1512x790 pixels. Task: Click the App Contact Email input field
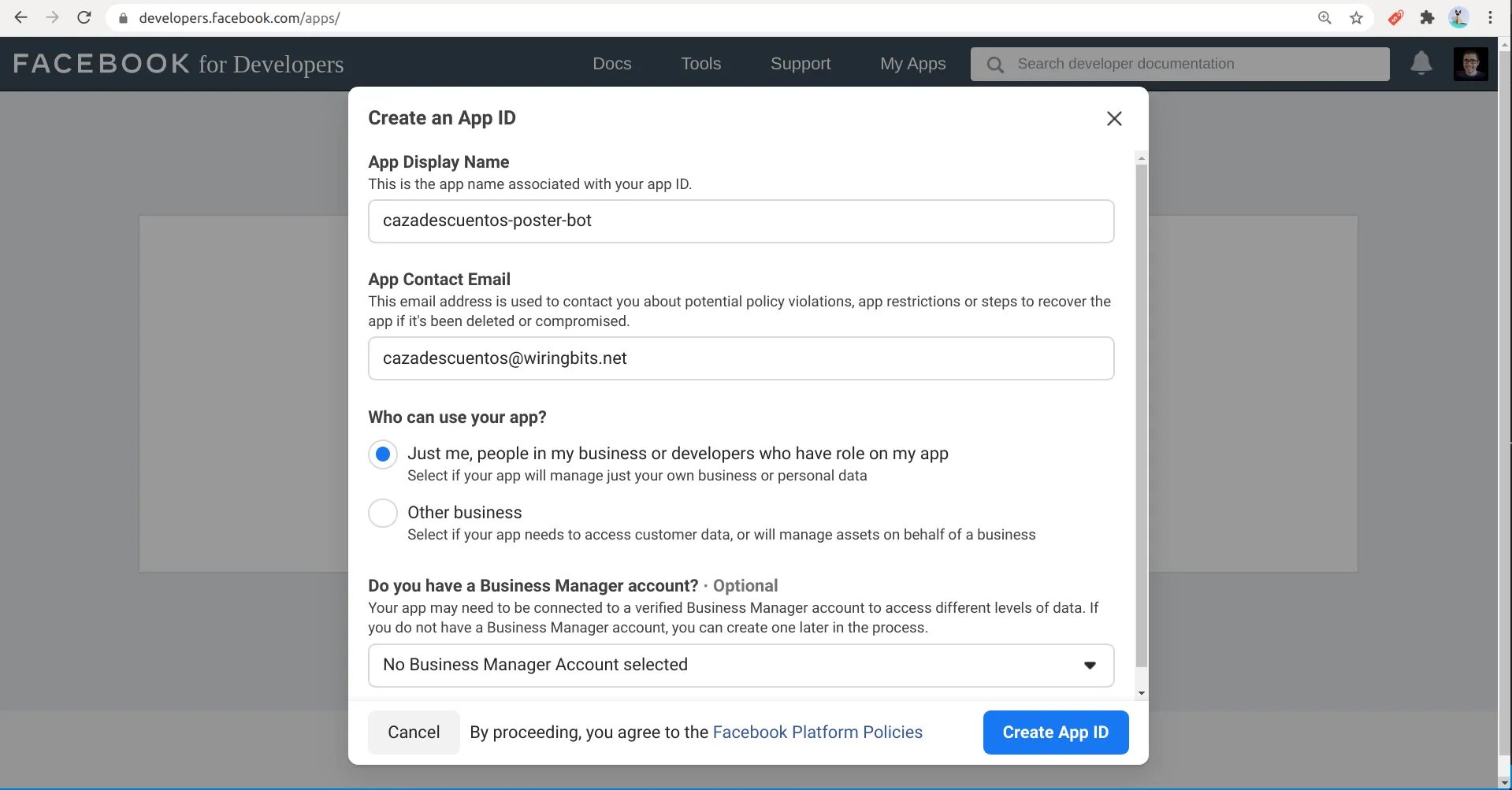coord(741,358)
